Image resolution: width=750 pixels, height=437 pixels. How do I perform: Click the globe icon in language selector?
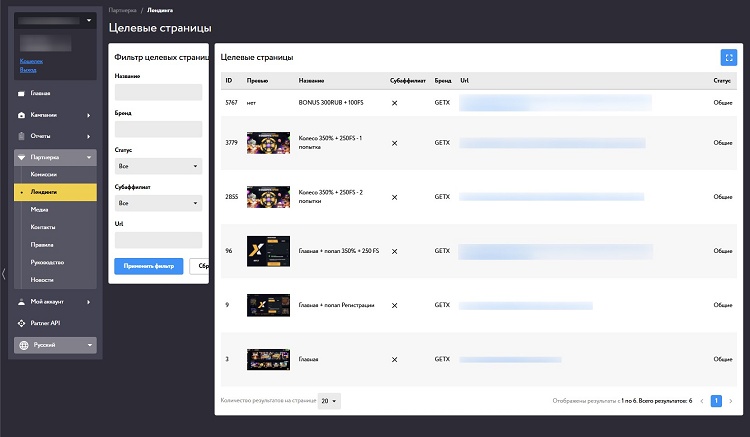24,345
